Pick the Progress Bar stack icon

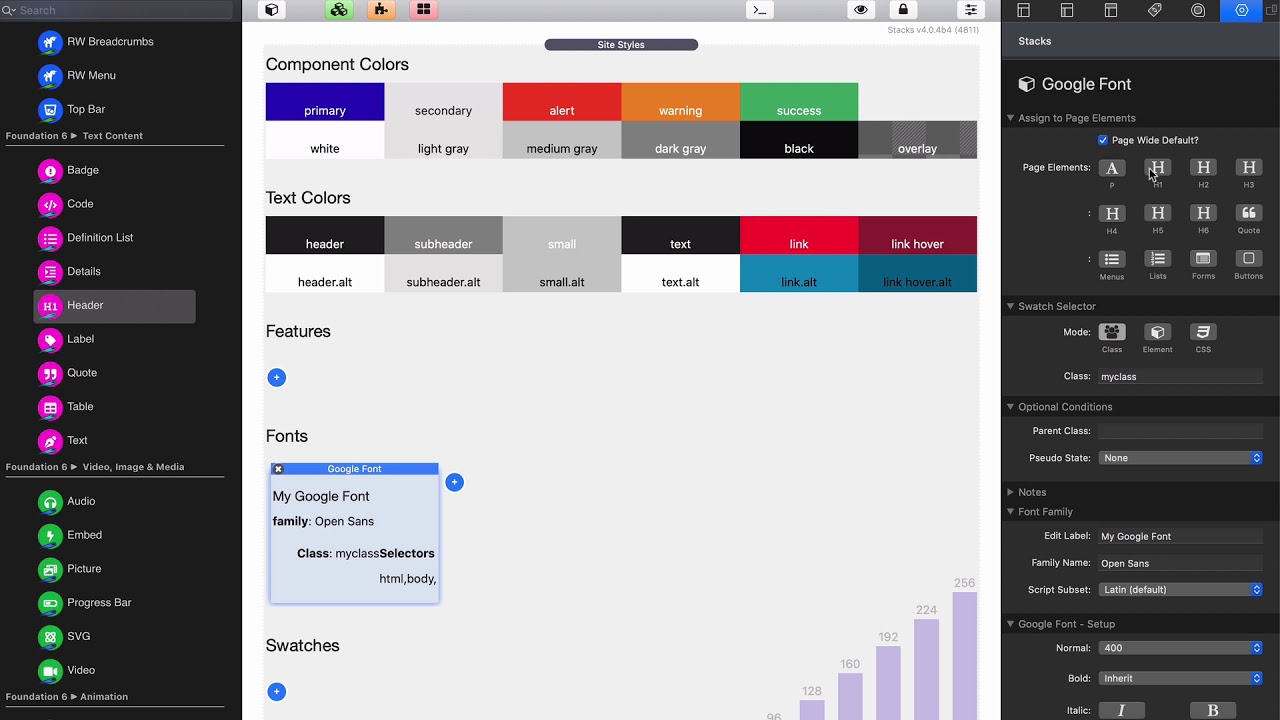(x=50, y=603)
